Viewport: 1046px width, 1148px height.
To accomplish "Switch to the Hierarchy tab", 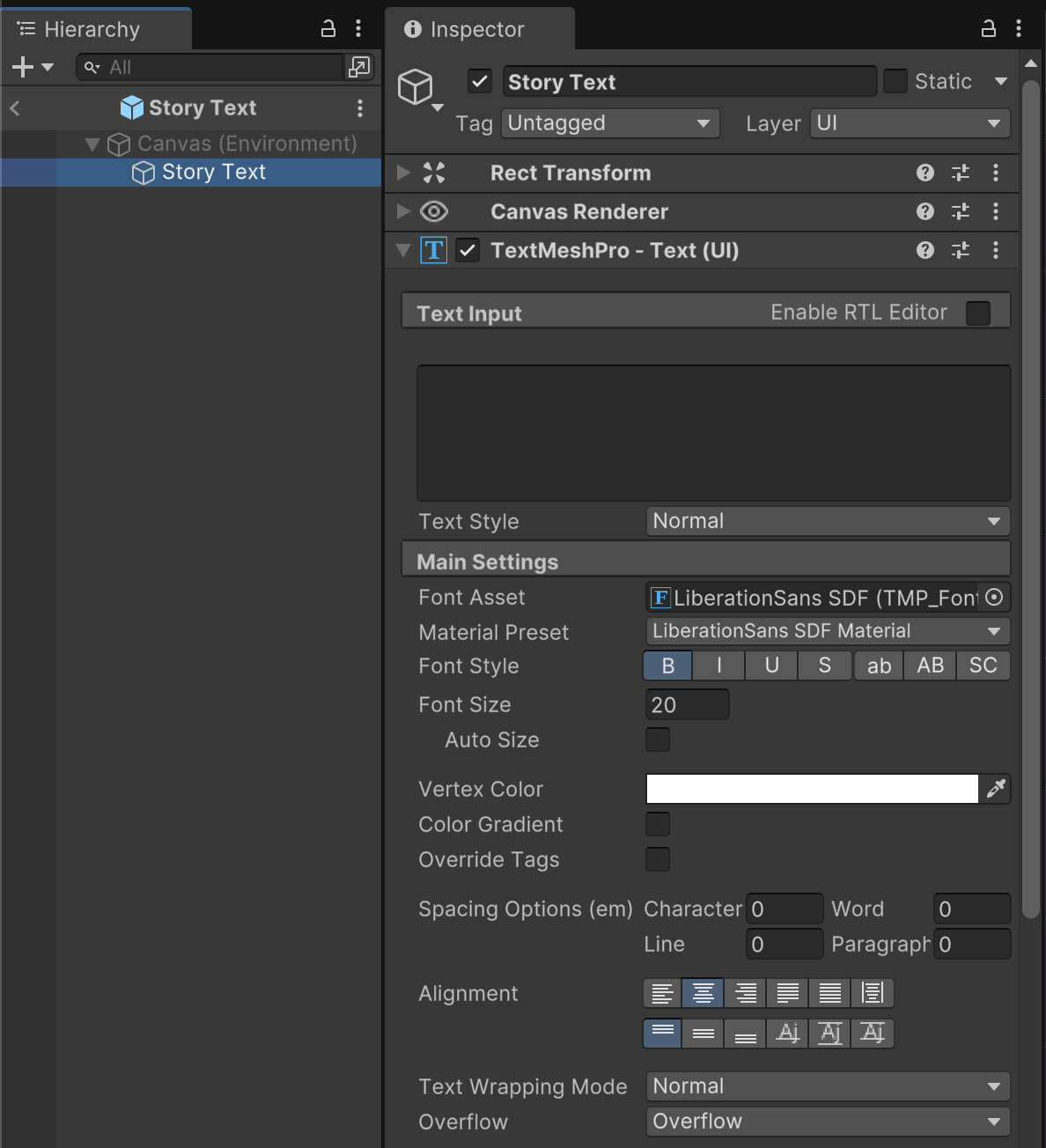I will click(x=92, y=30).
